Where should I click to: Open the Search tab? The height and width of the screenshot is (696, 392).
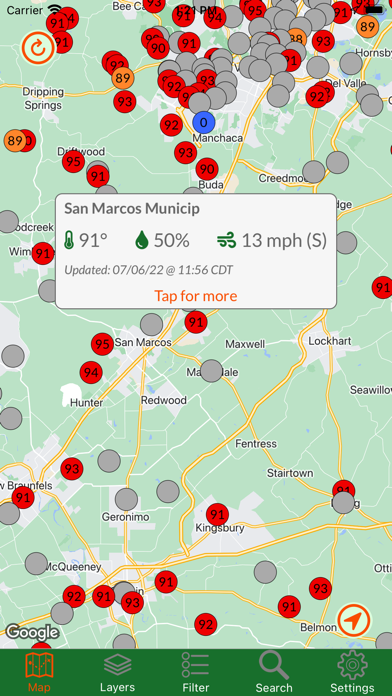click(x=274, y=672)
